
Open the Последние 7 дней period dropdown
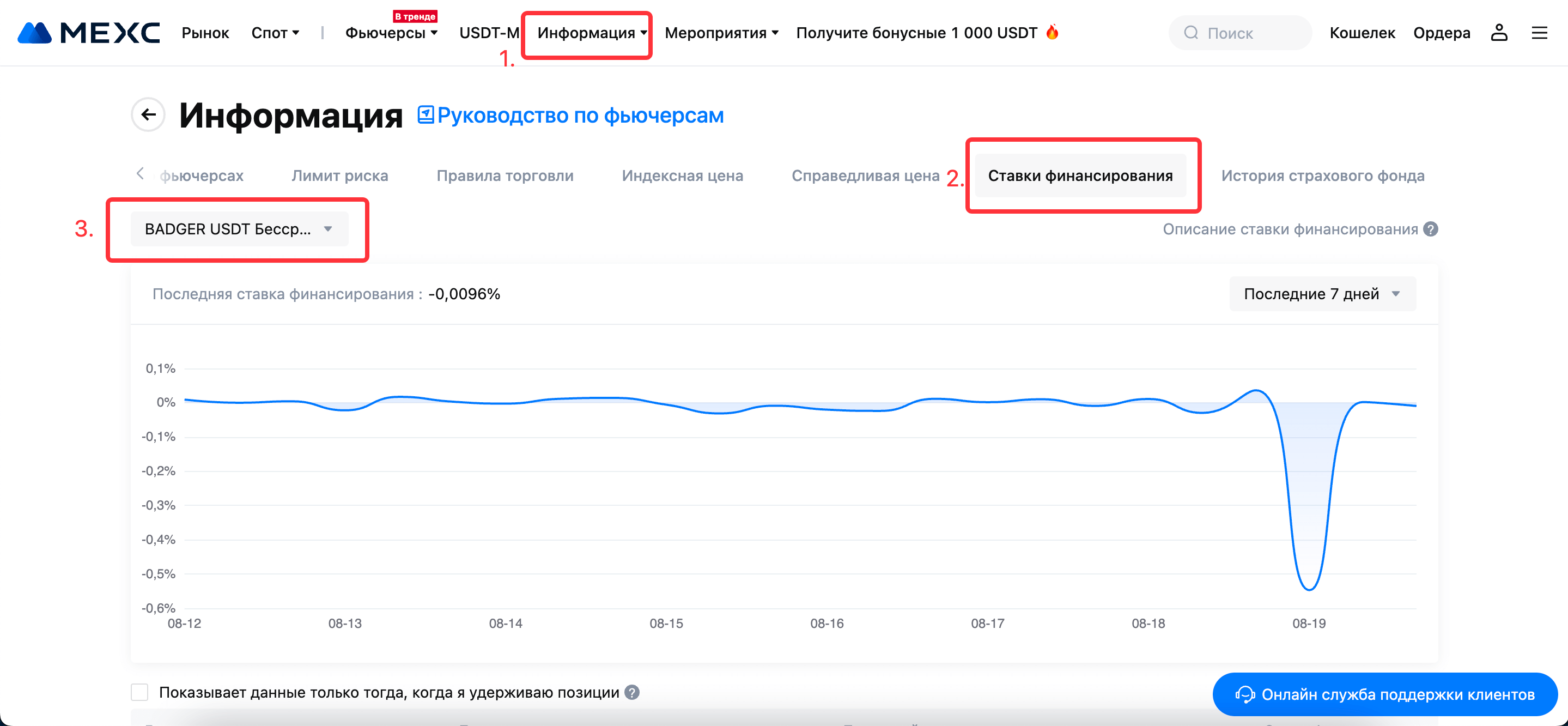click(1322, 294)
